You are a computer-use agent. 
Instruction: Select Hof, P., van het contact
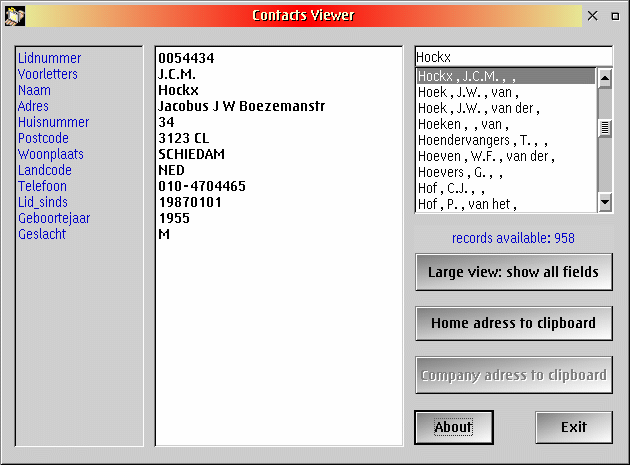(505, 204)
